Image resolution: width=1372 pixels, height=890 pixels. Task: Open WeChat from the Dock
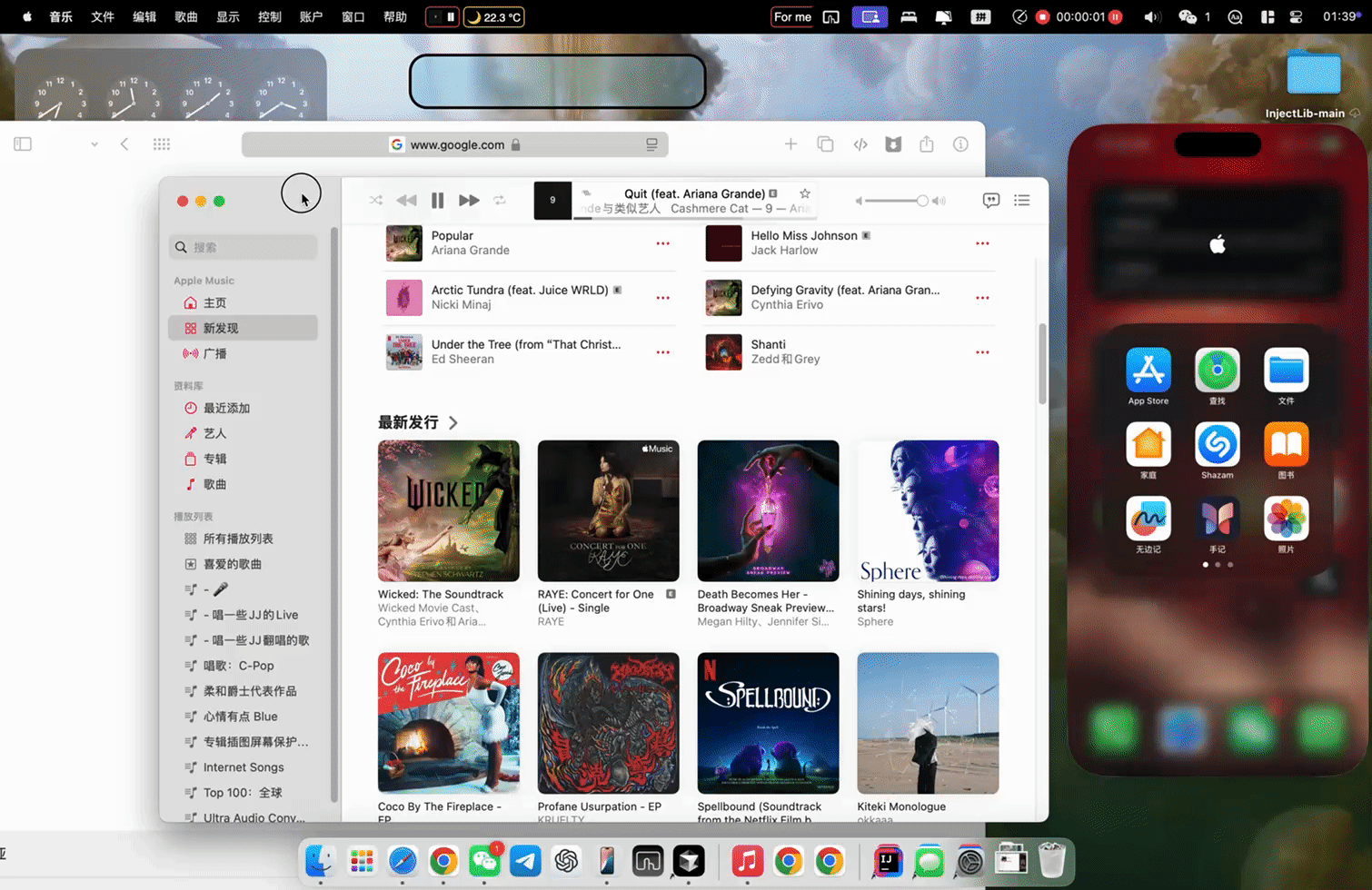(484, 860)
